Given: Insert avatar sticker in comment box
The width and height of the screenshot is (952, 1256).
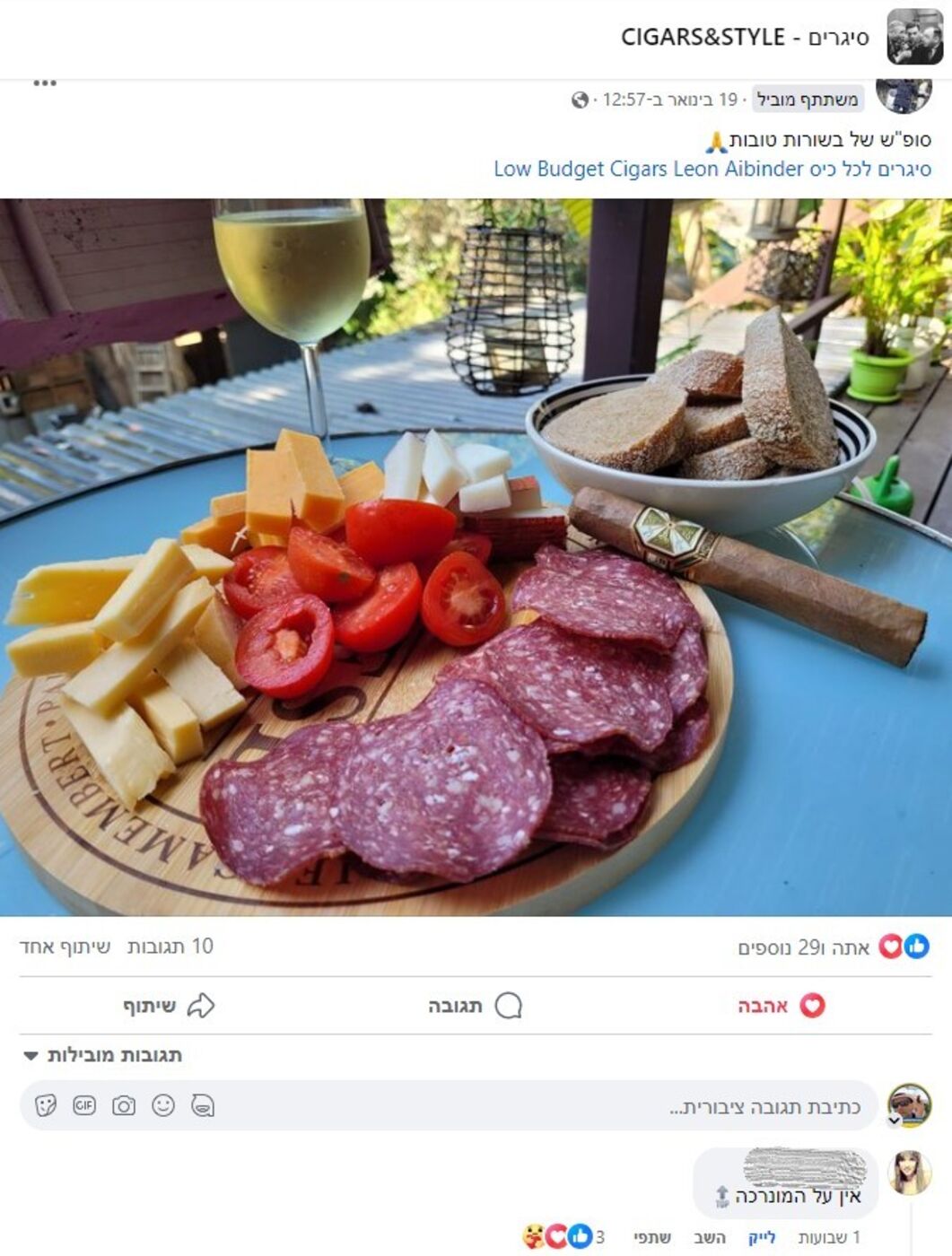Looking at the screenshot, I should [x=203, y=1105].
